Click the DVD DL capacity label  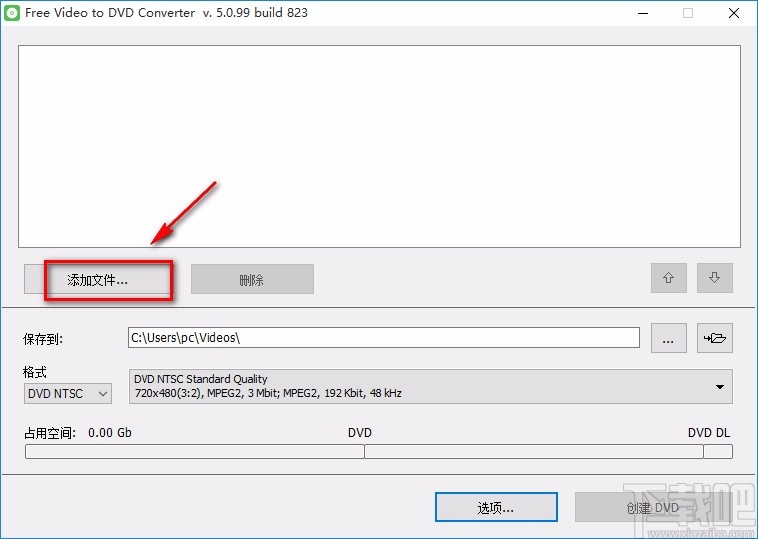(709, 433)
